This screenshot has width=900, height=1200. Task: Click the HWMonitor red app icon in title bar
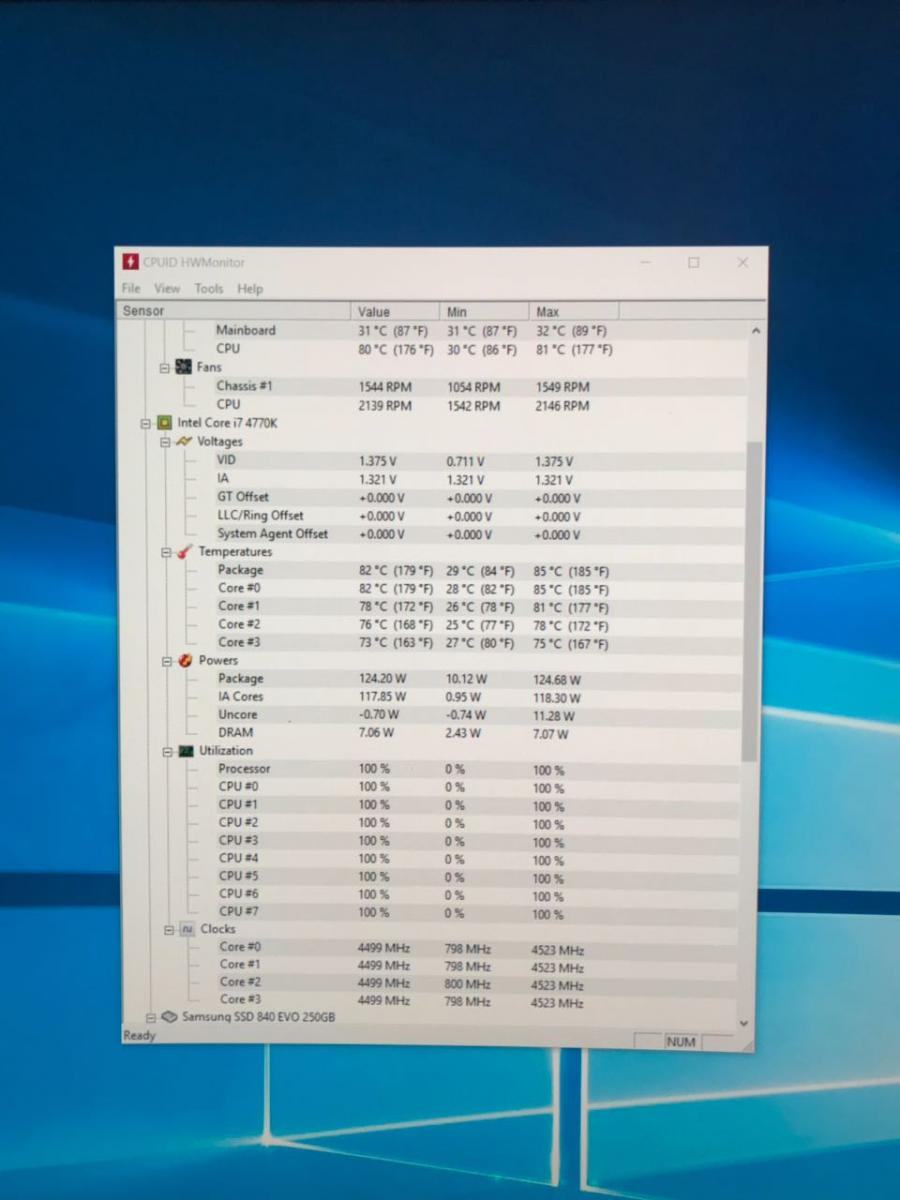point(130,262)
